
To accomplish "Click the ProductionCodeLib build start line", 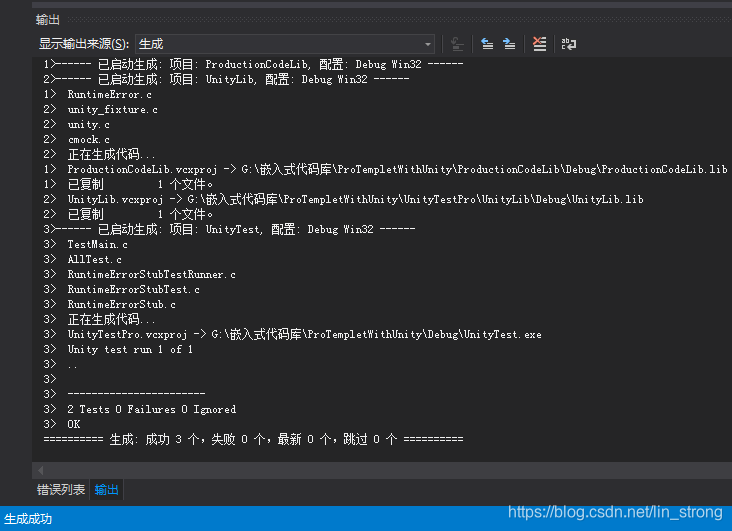I will [x=253, y=64].
